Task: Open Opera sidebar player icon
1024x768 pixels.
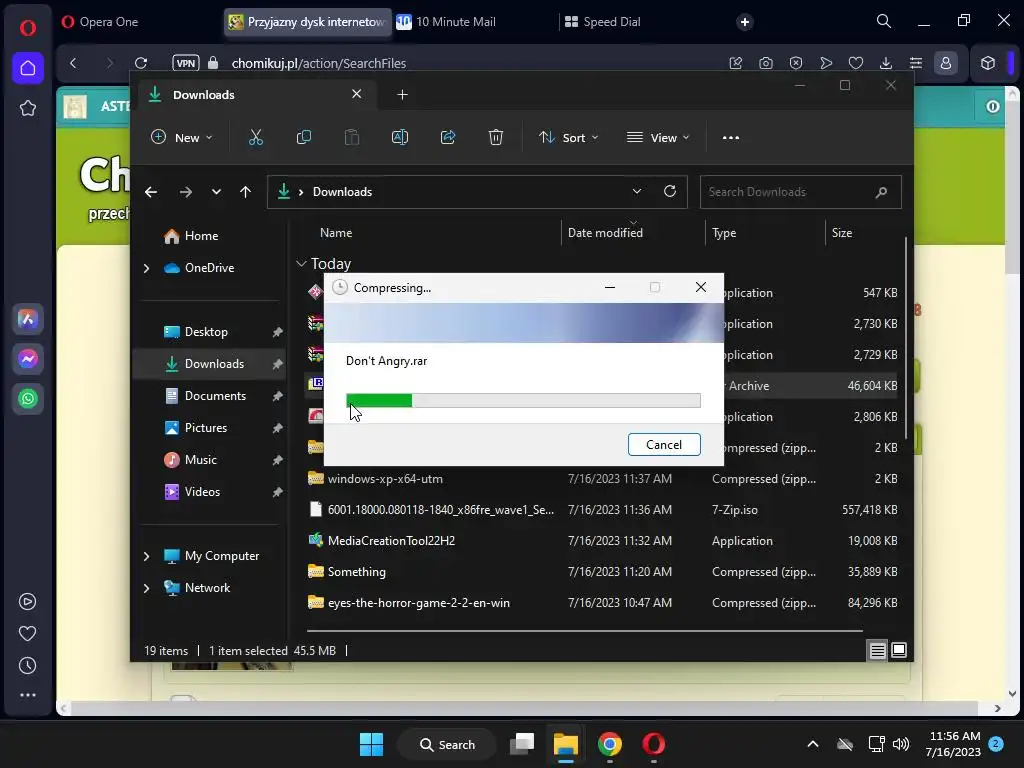Action: tap(27, 601)
